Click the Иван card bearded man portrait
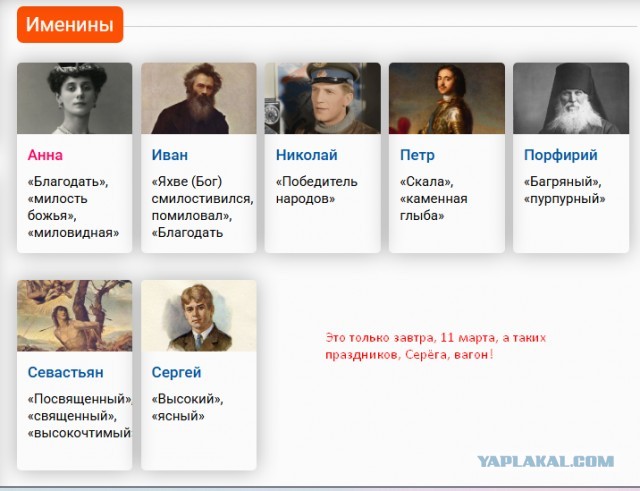Image resolution: width=640 pixels, height=491 pixels. coord(199,98)
